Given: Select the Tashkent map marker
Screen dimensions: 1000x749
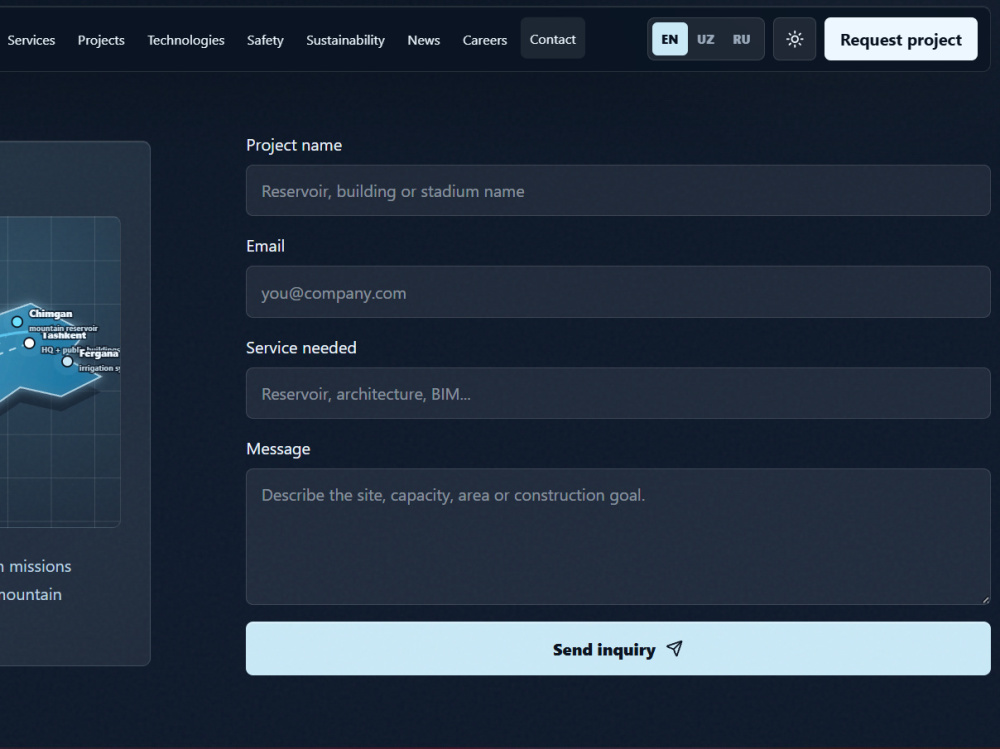Looking at the screenshot, I should [x=29, y=343].
